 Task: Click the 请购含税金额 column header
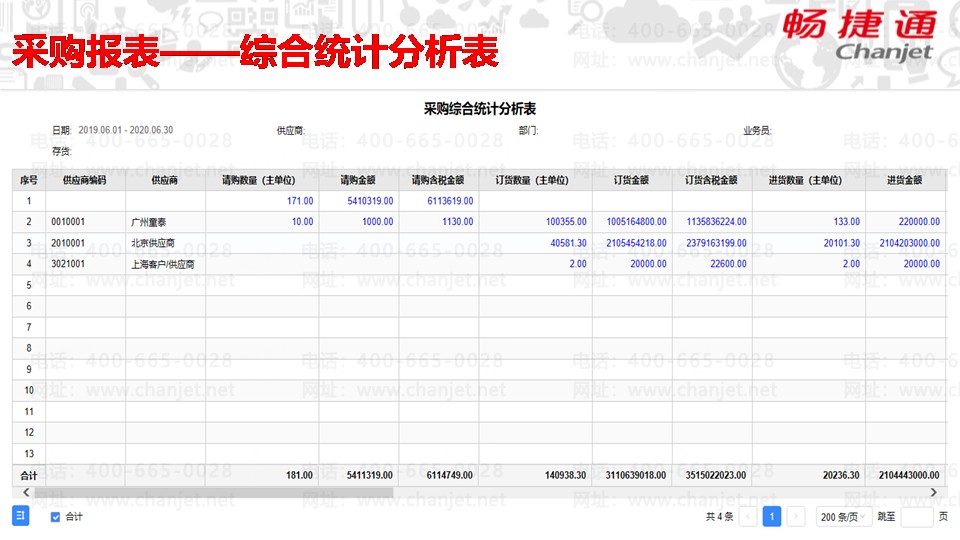[x=438, y=180]
